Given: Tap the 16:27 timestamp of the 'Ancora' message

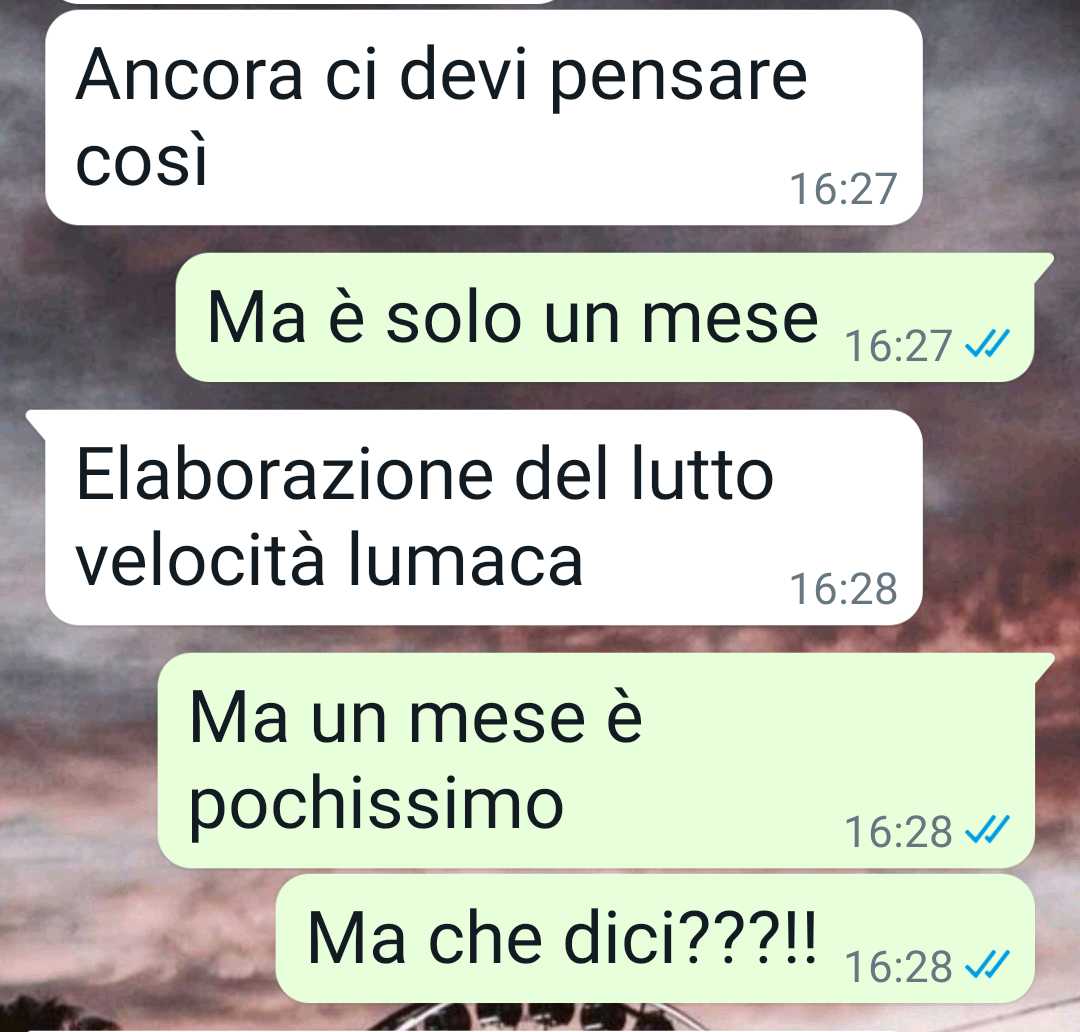Looking at the screenshot, I should 844,189.
